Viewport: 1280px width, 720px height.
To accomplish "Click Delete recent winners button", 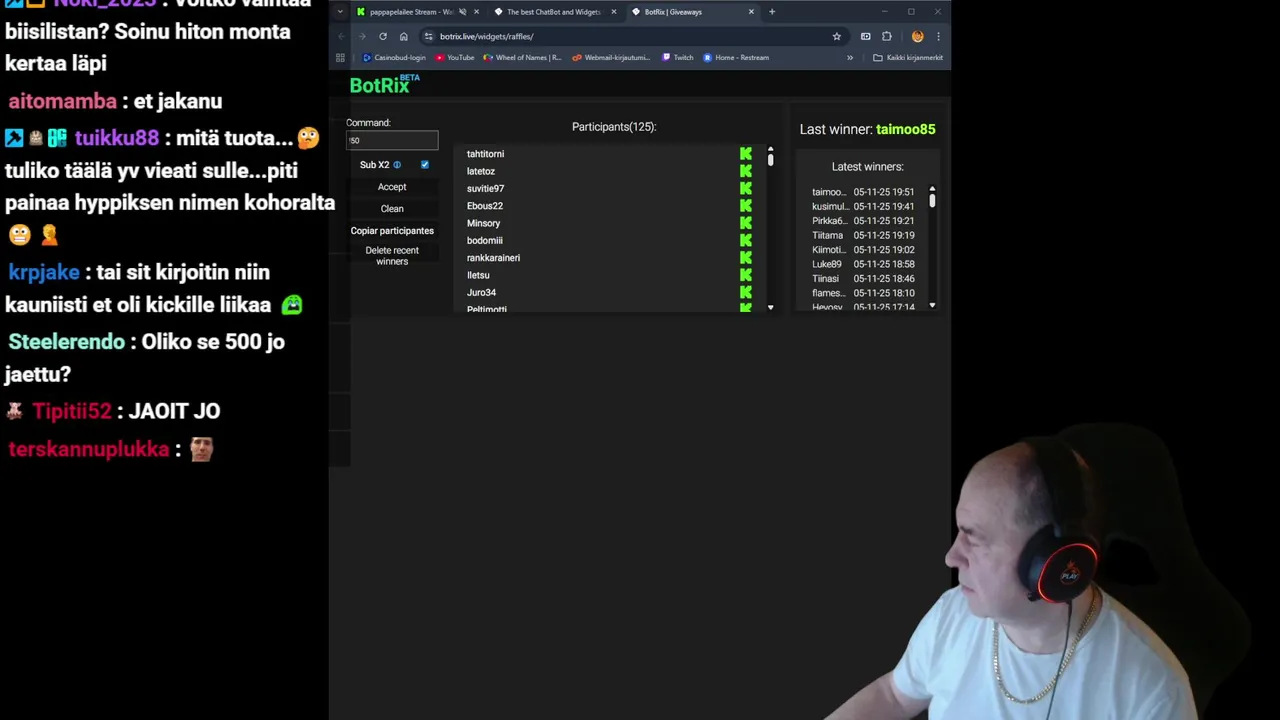I will coord(392,256).
